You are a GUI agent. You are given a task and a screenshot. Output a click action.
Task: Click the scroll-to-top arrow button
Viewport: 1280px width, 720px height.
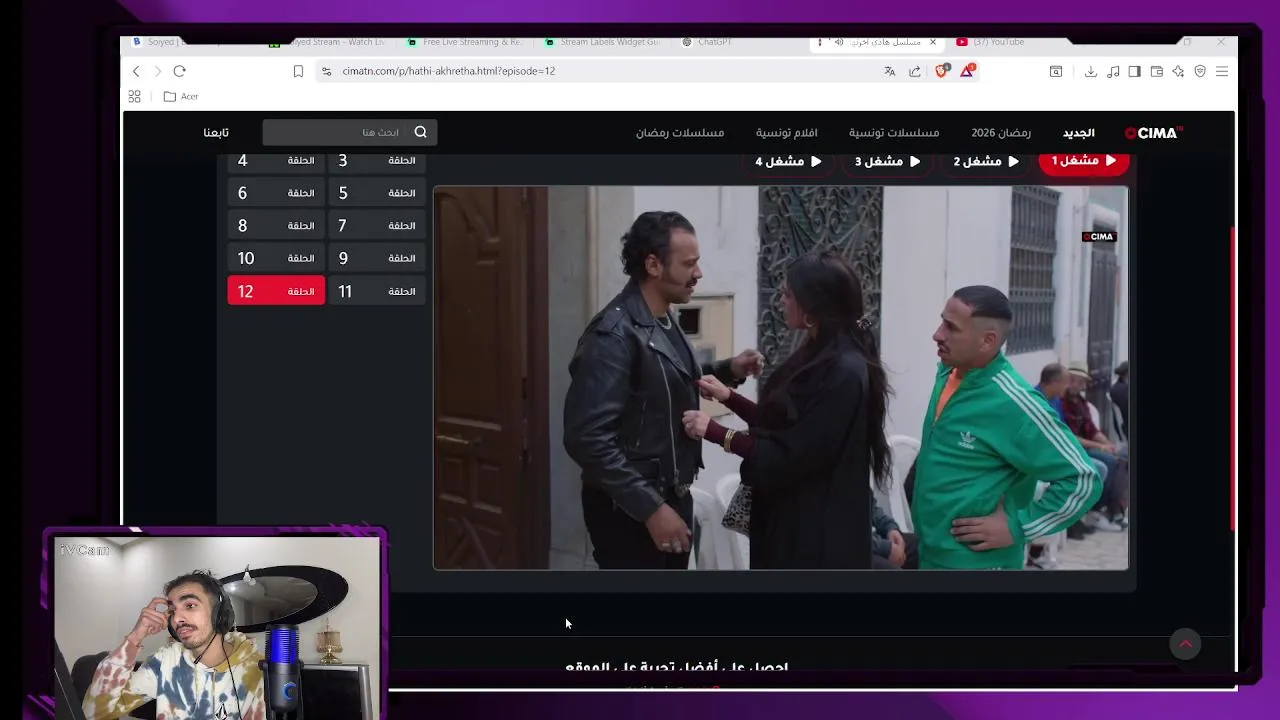pos(1185,644)
